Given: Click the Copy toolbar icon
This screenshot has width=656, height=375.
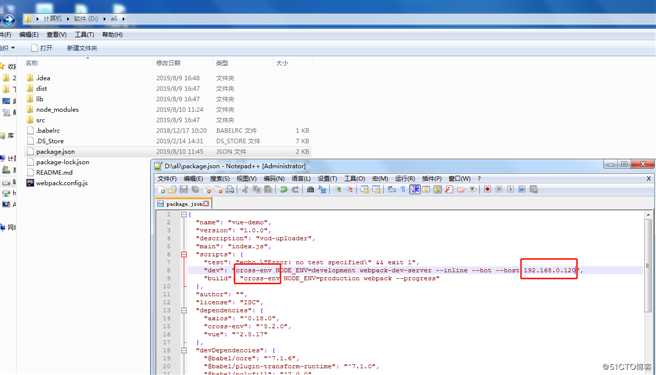Looking at the screenshot, I should (x=256, y=190).
